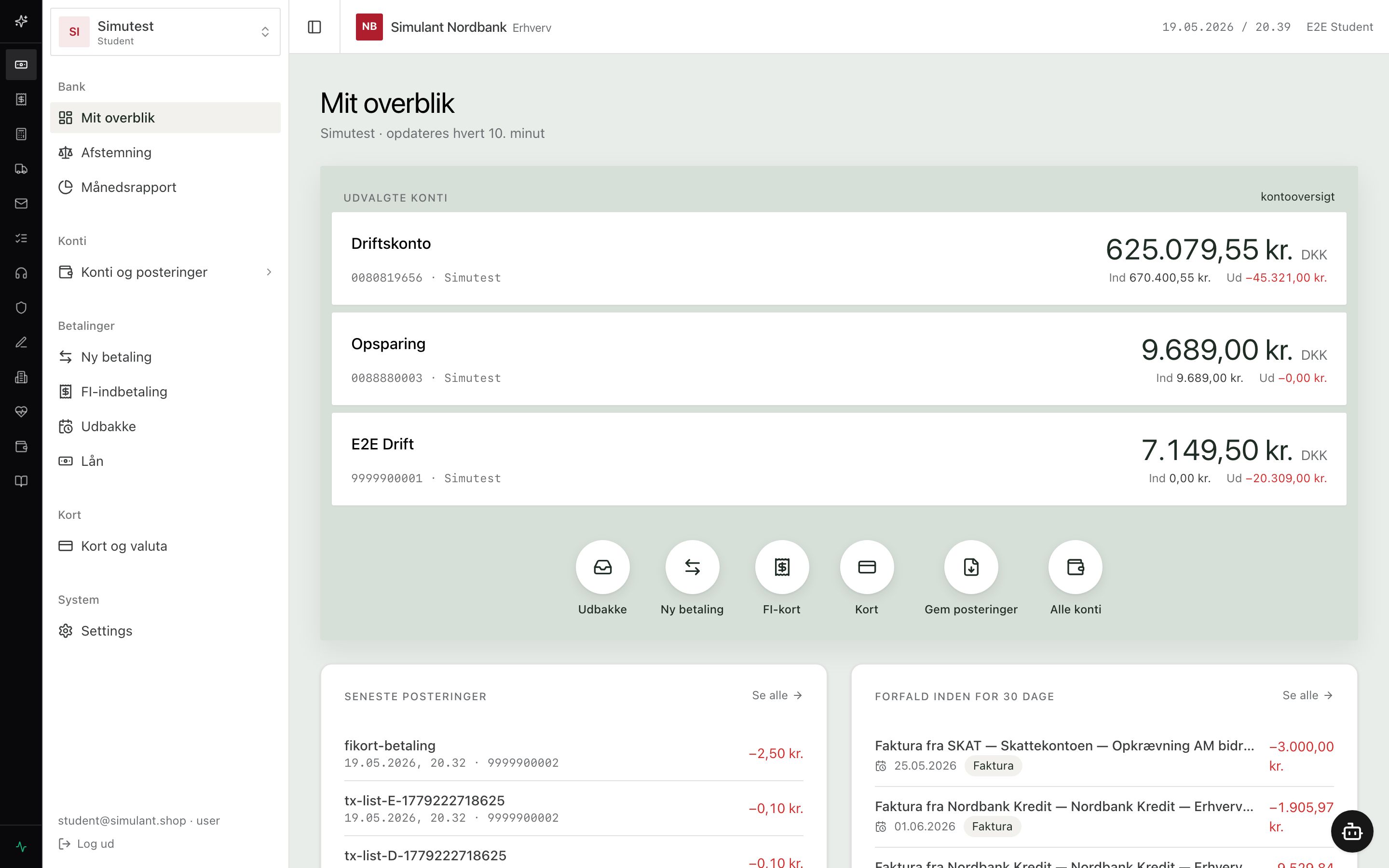
Task: Open the shield icon in left rail
Action: (x=21, y=308)
